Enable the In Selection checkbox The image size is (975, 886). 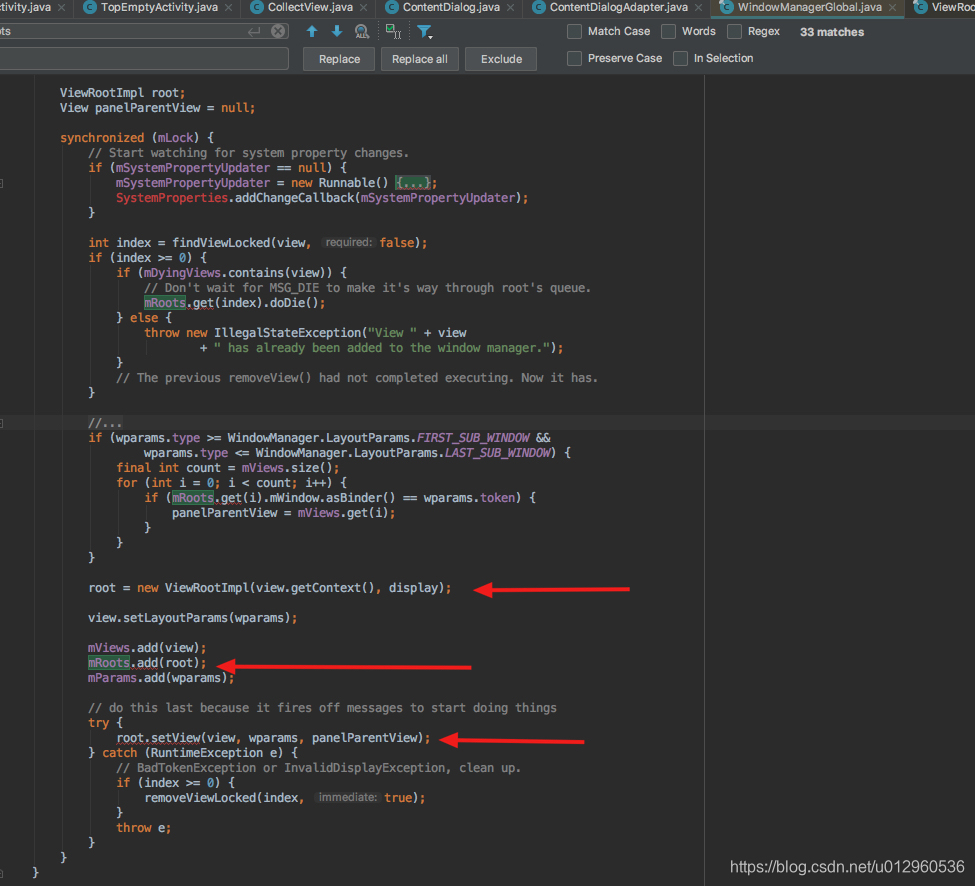click(x=680, y=58)
